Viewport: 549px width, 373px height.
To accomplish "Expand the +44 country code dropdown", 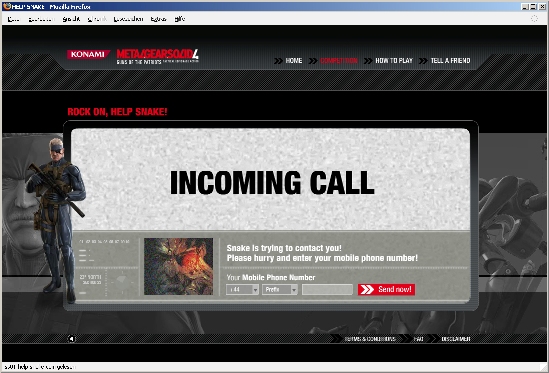I will point(242,290).
